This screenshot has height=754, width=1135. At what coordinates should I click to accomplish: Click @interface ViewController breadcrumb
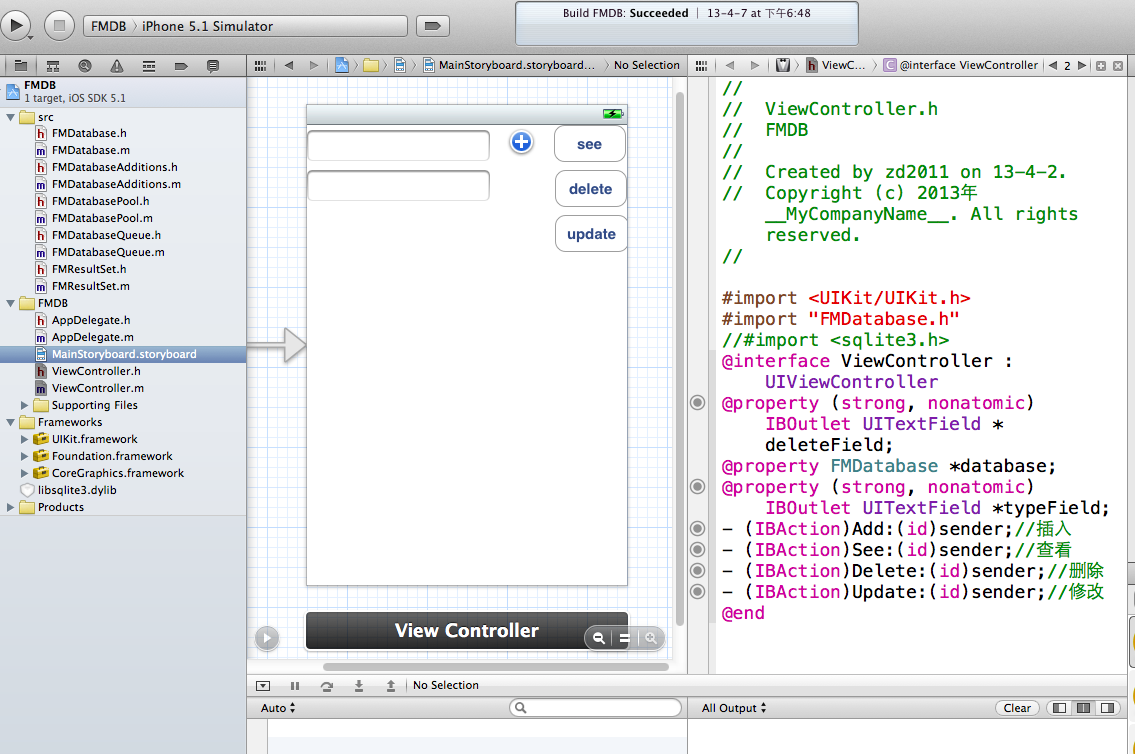[x=961, y=65]
